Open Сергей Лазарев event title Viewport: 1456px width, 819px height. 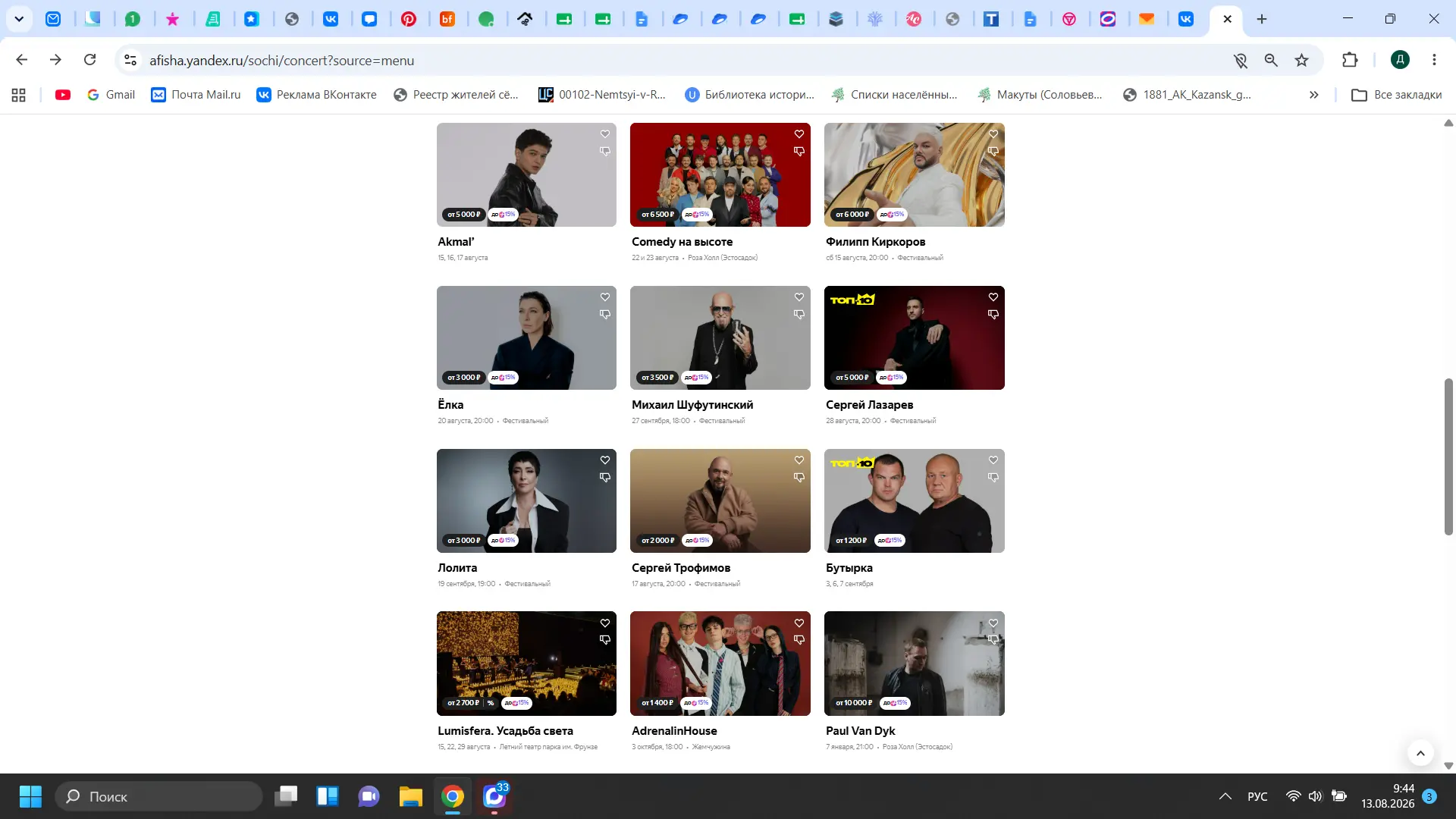[869, 405]
